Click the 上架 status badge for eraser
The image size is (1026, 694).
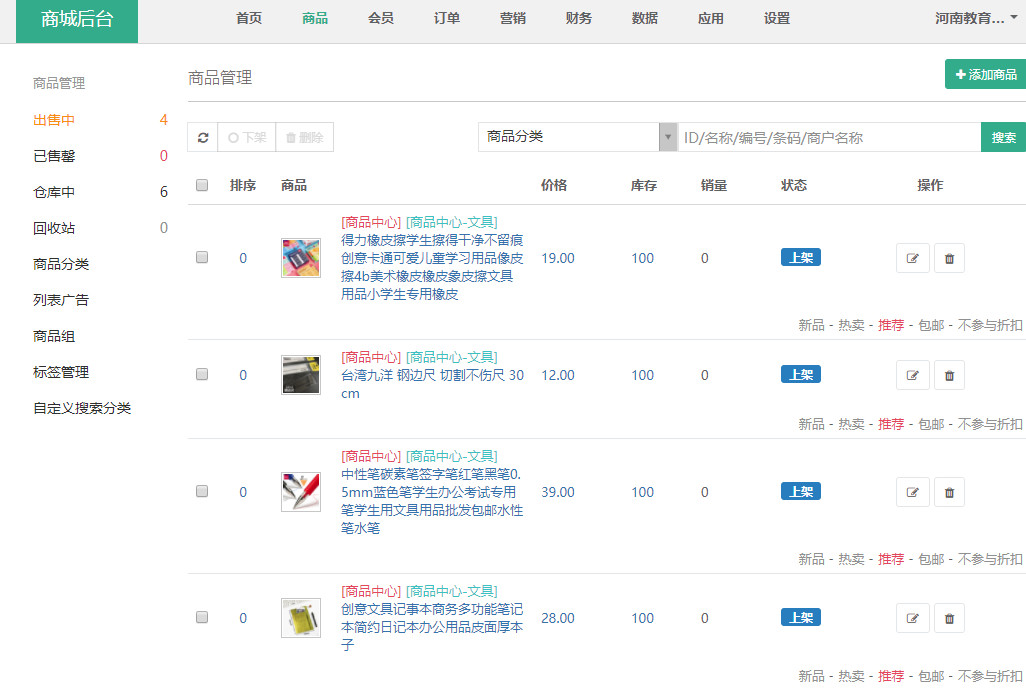pyautogui.click(x=800, y=258)
